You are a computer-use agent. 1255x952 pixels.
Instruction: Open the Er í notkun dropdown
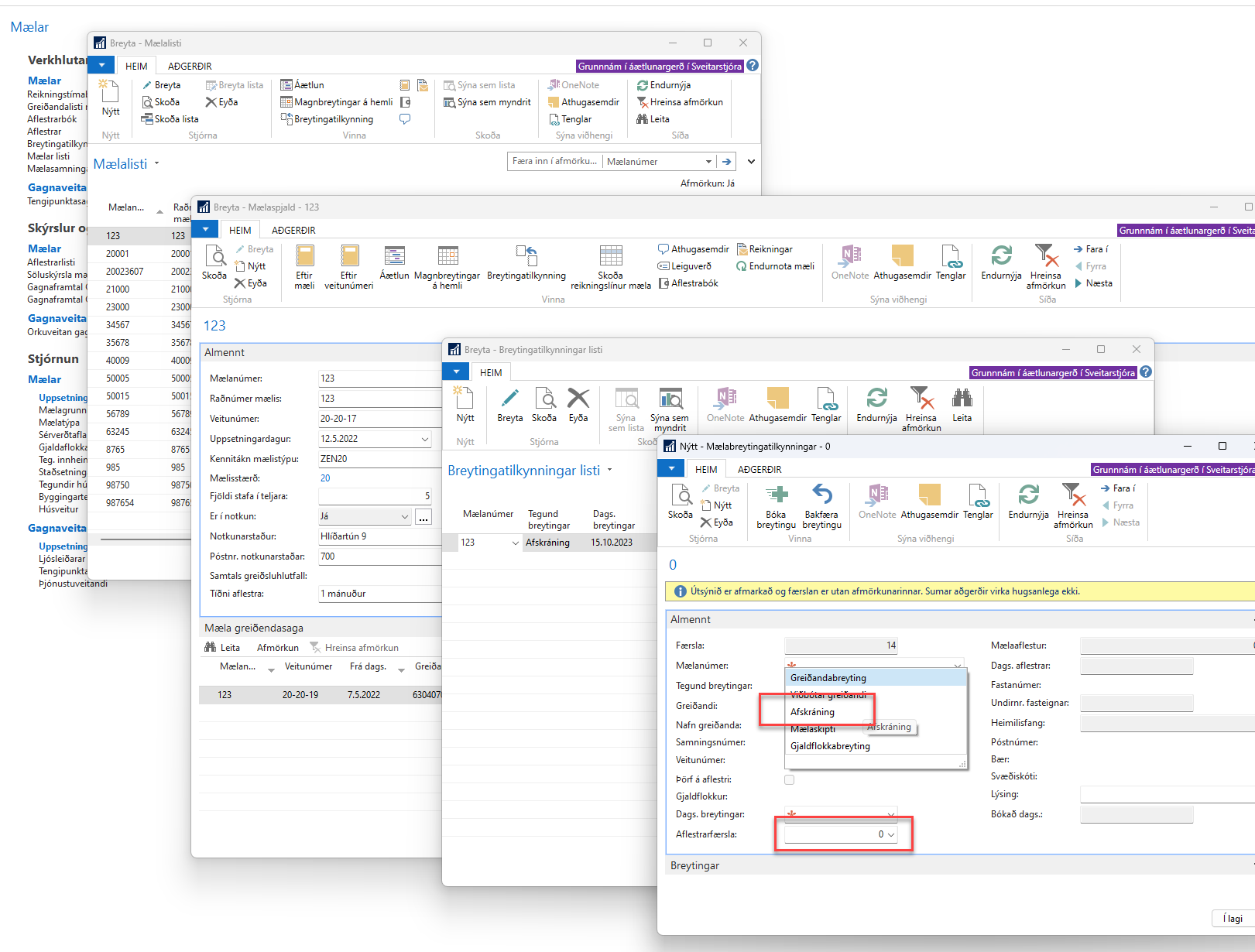[404, 516]
